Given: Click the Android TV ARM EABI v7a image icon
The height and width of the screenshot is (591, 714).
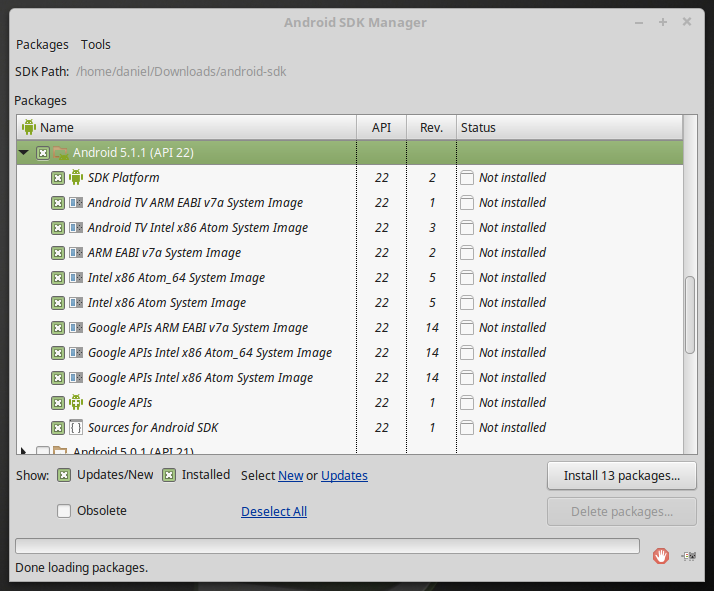Looking at the screenshot, I should [76, 202].
